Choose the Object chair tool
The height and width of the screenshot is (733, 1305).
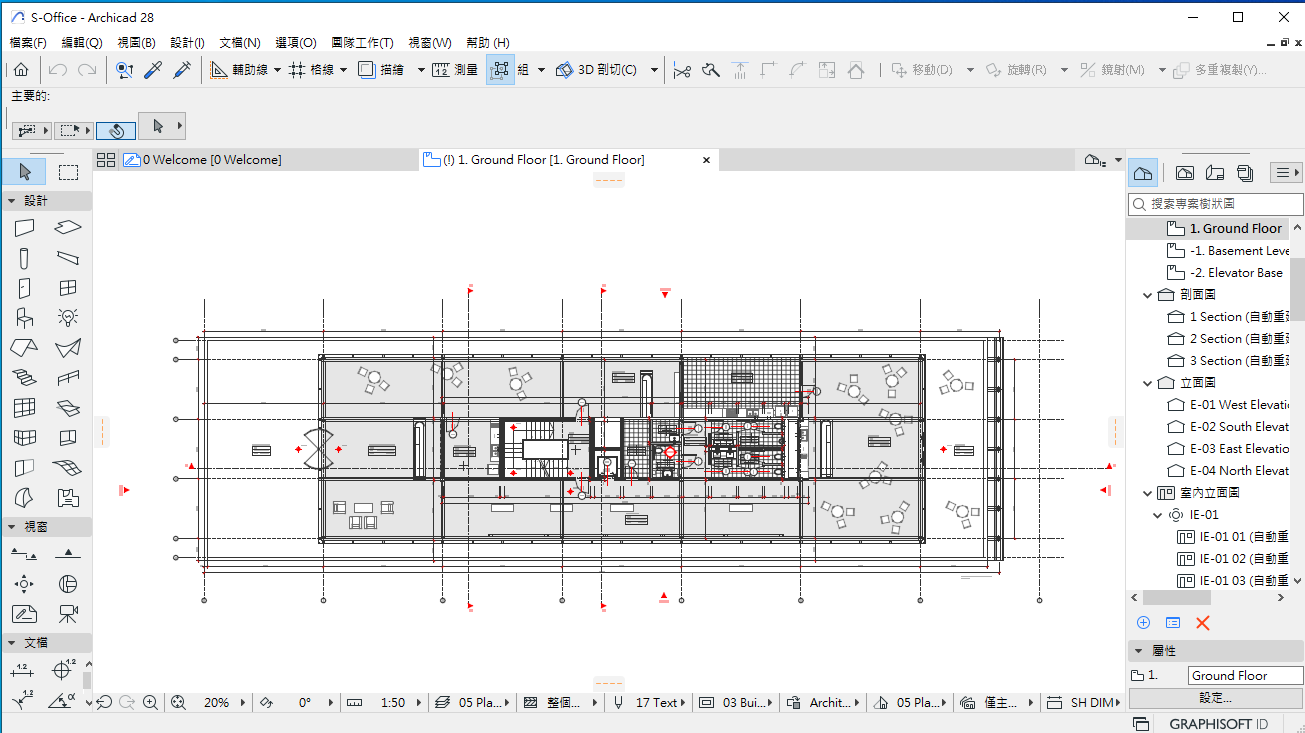coord(24,318)
